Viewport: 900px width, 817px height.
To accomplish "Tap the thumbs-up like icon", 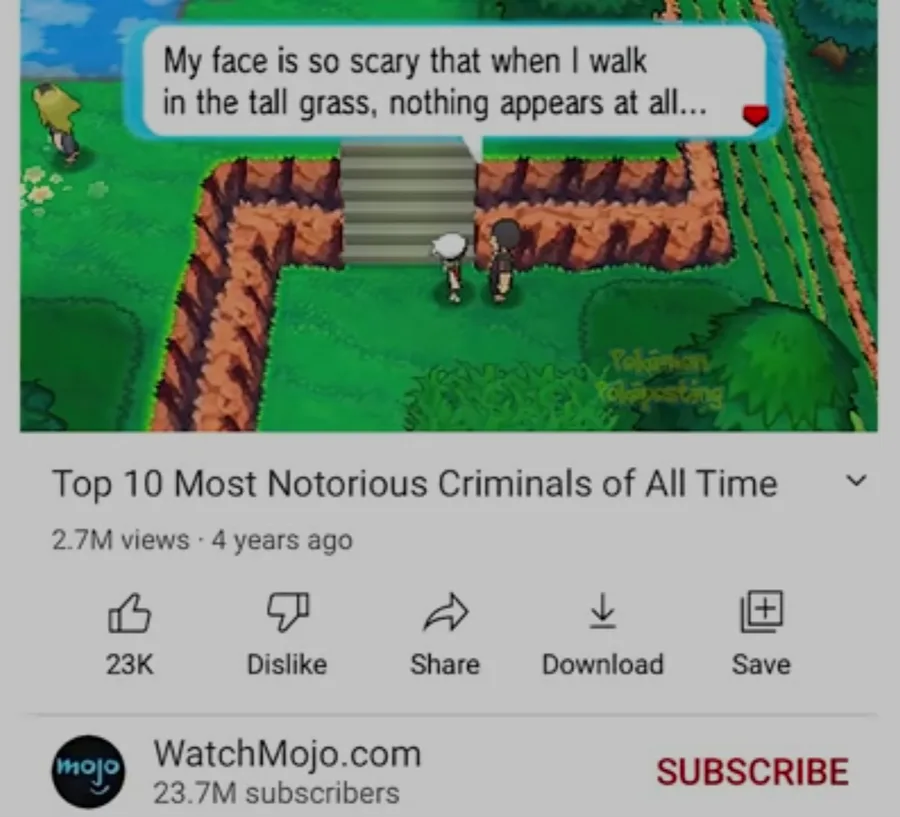I will pos(129,613).
